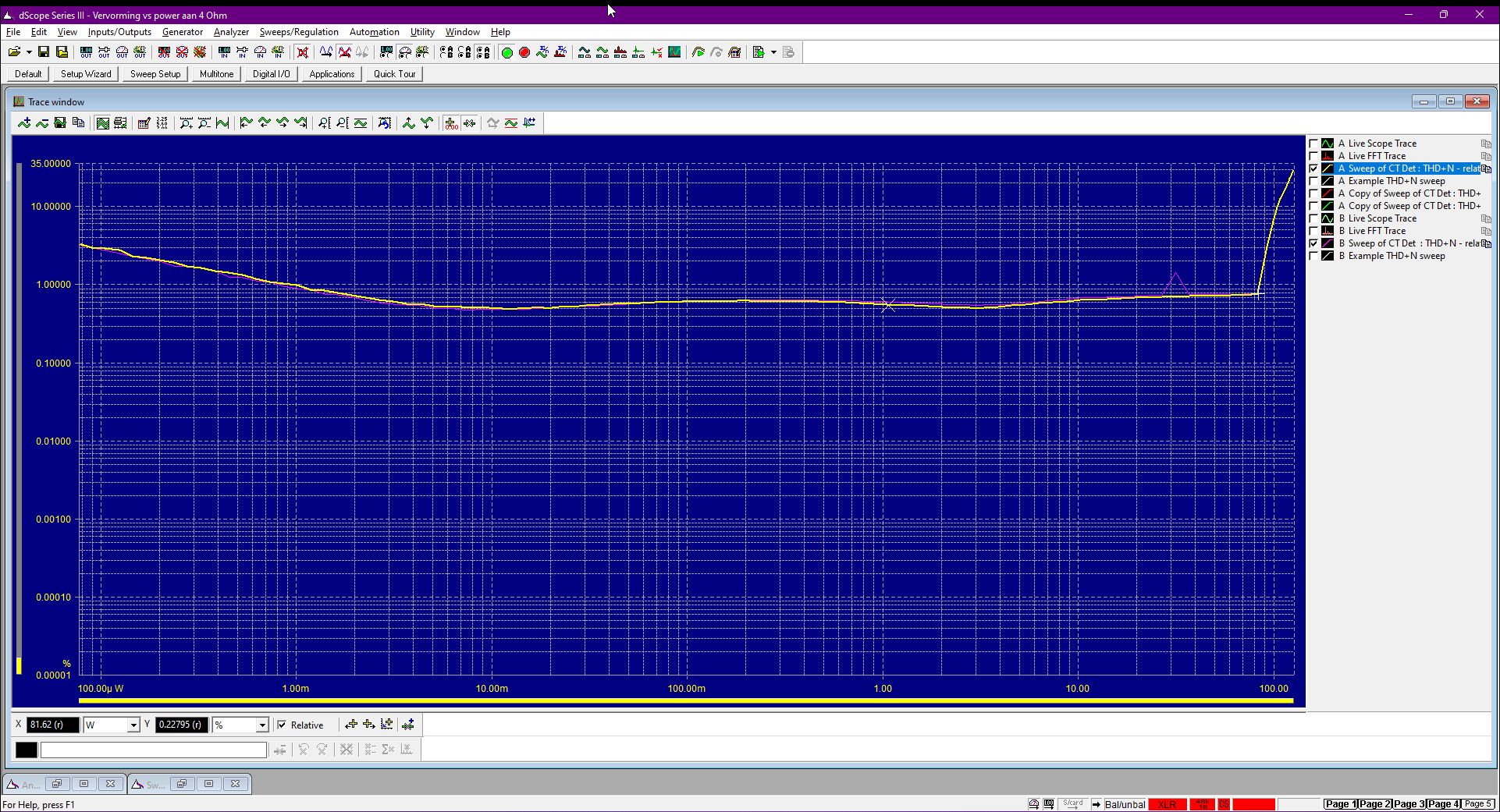
Task: Click the Sweep Setup button
Action: point(155,74)
